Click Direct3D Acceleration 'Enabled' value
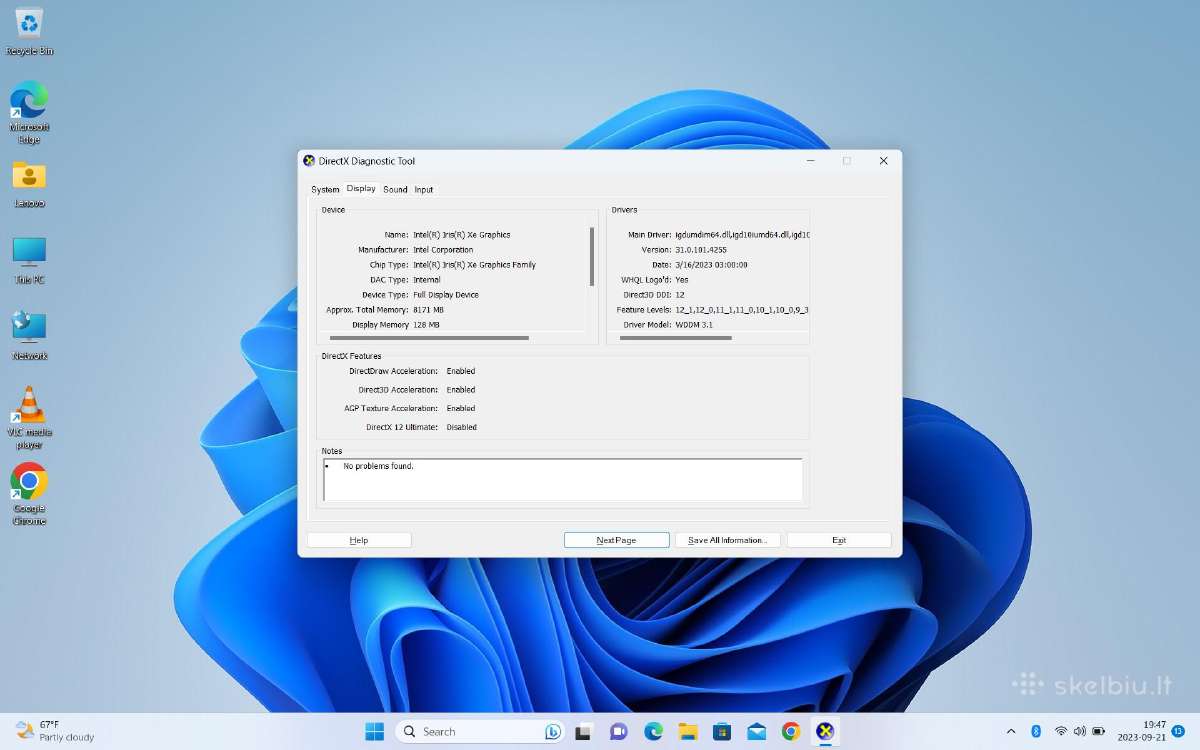The image size is (1200, 750). click(x=461, y=390)
